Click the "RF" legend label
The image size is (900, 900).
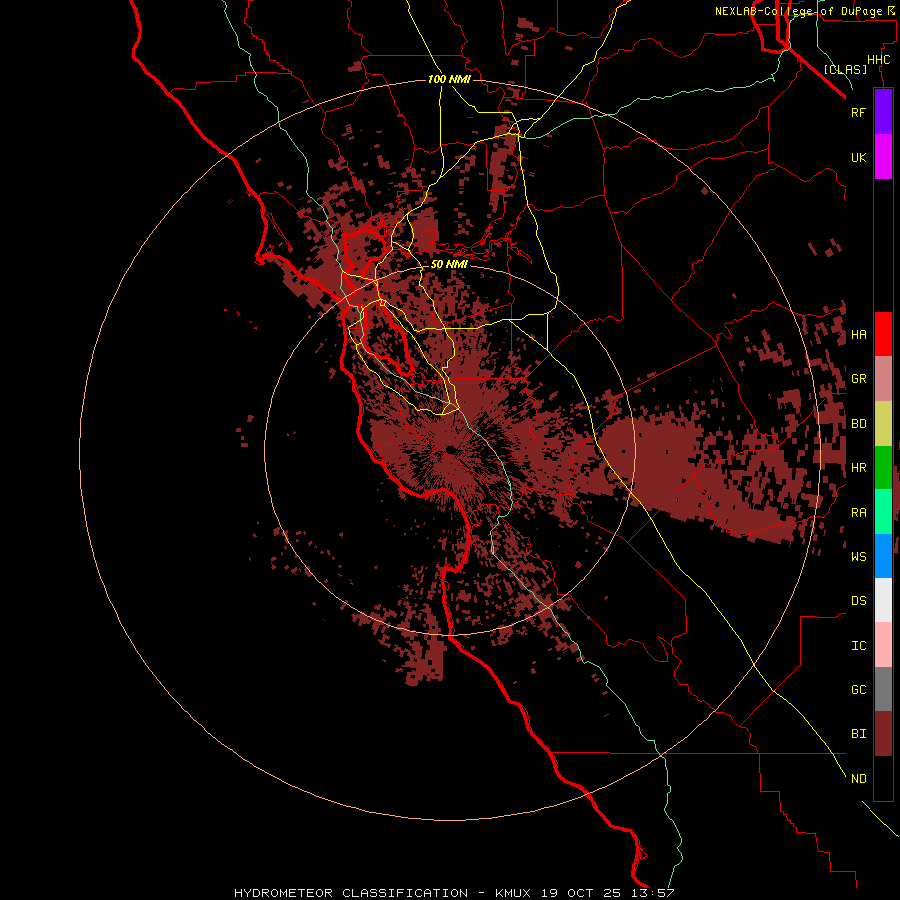(x=858, y=112)
